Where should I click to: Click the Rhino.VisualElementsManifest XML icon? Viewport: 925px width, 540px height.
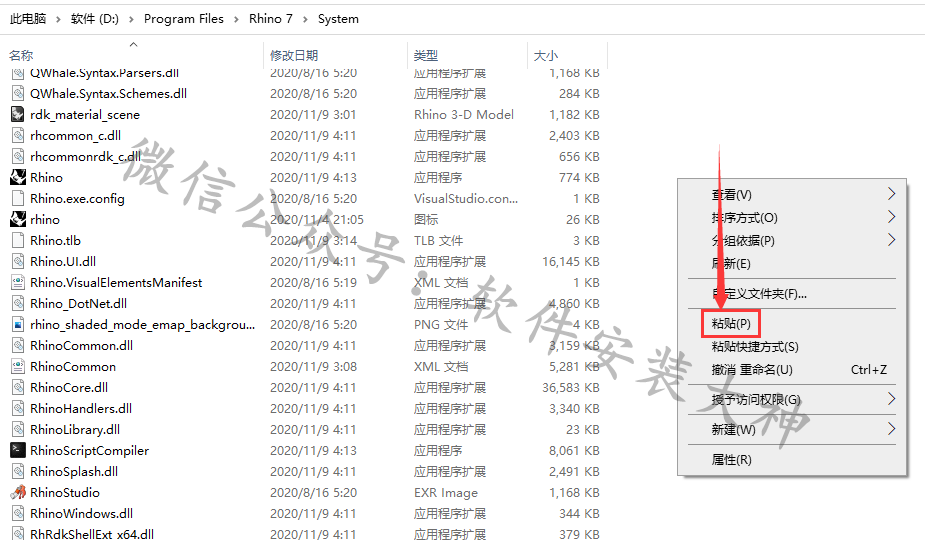point(18,283)
